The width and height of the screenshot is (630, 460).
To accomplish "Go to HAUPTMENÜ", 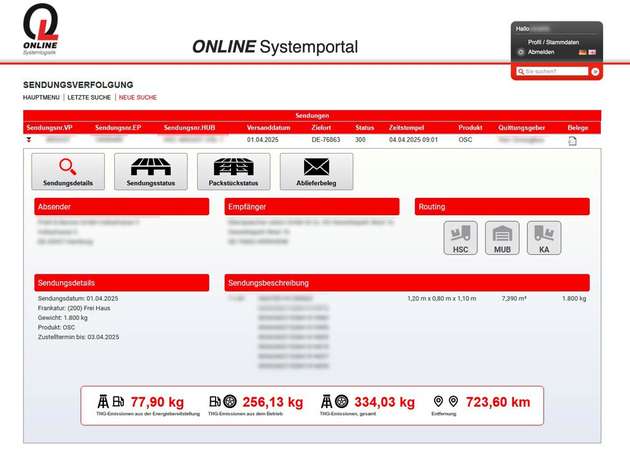I will coord(41,97).
